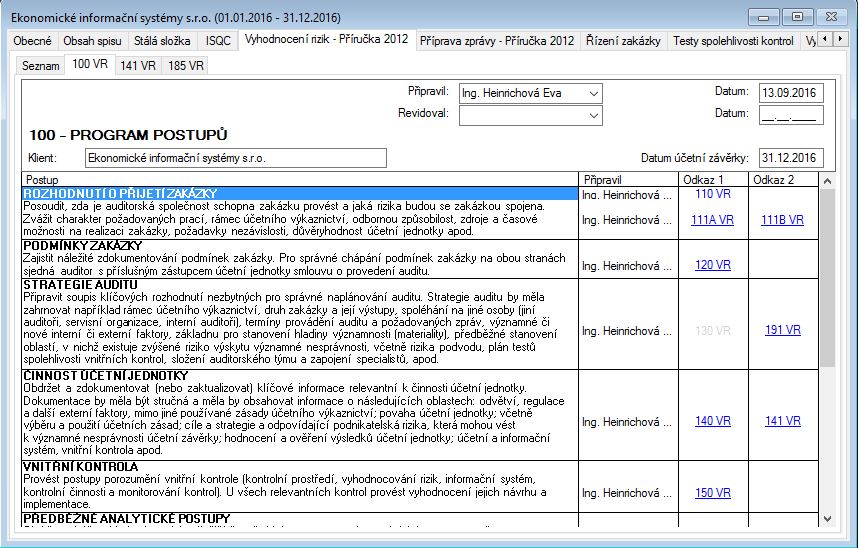Screen dimensions: 858x548
Task: Open Testy spolehlivosti kontrol tab
Action: point(733,41)
